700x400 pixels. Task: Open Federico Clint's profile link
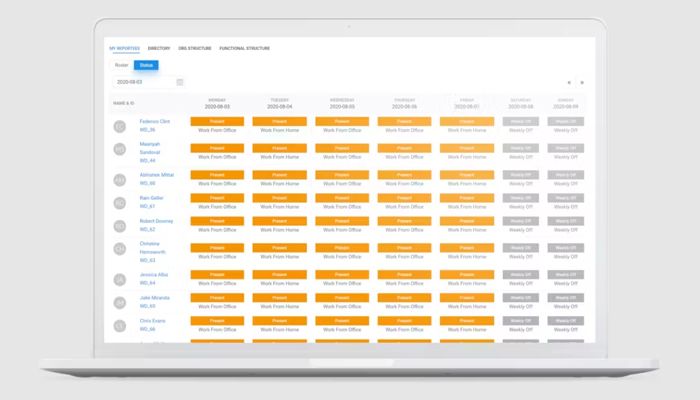[154, 121]
